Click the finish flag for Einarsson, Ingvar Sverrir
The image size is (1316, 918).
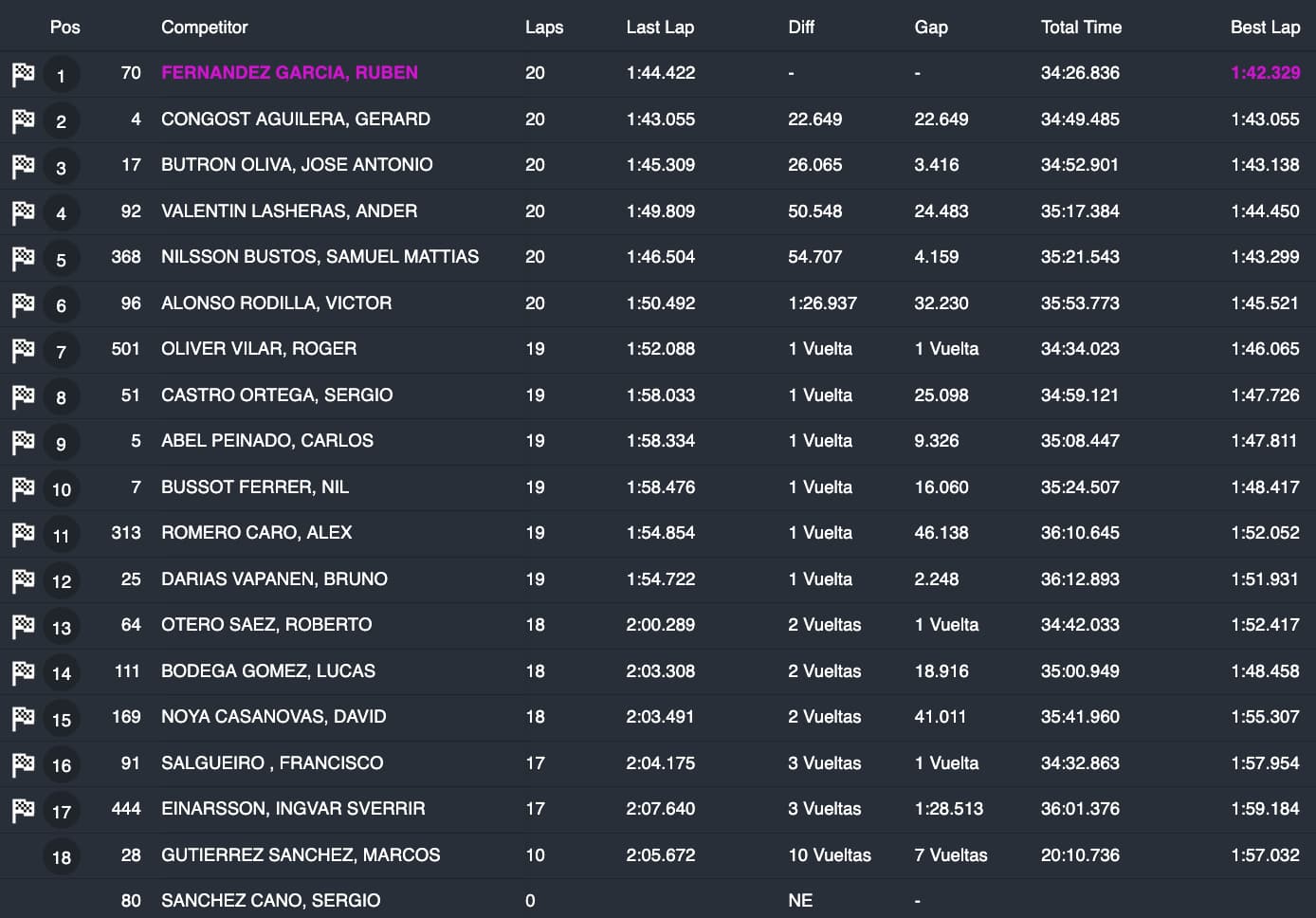coord(23,810)
